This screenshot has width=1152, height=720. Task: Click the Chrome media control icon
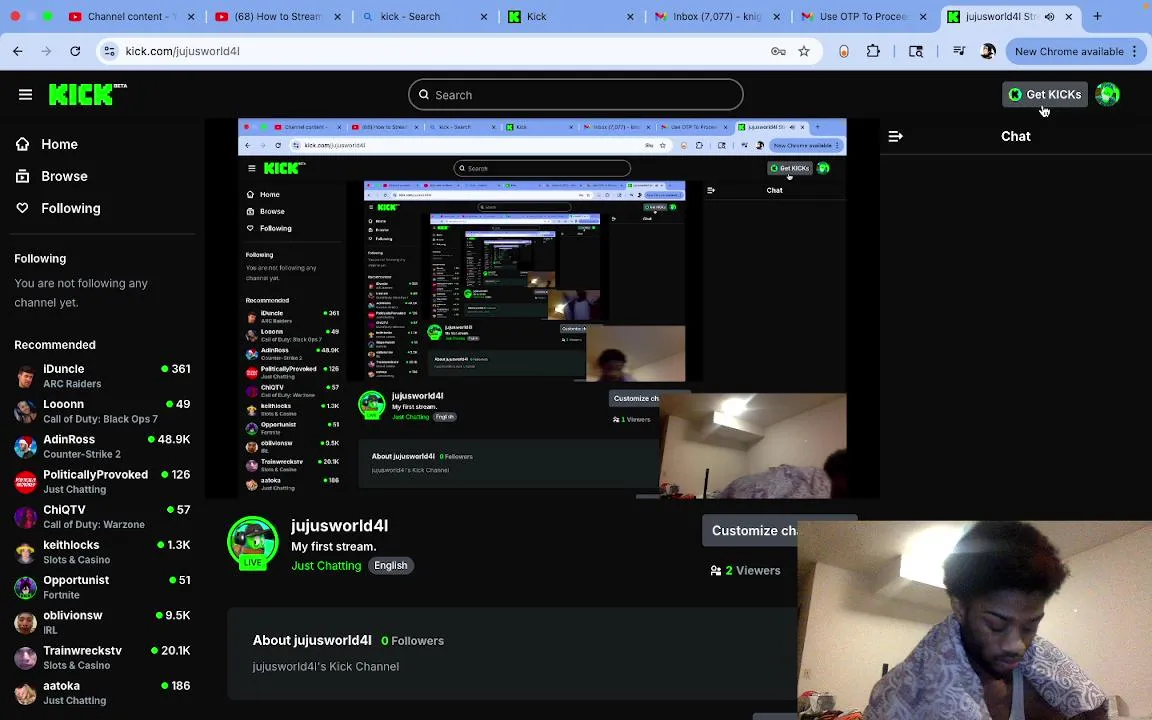(959, 51)
